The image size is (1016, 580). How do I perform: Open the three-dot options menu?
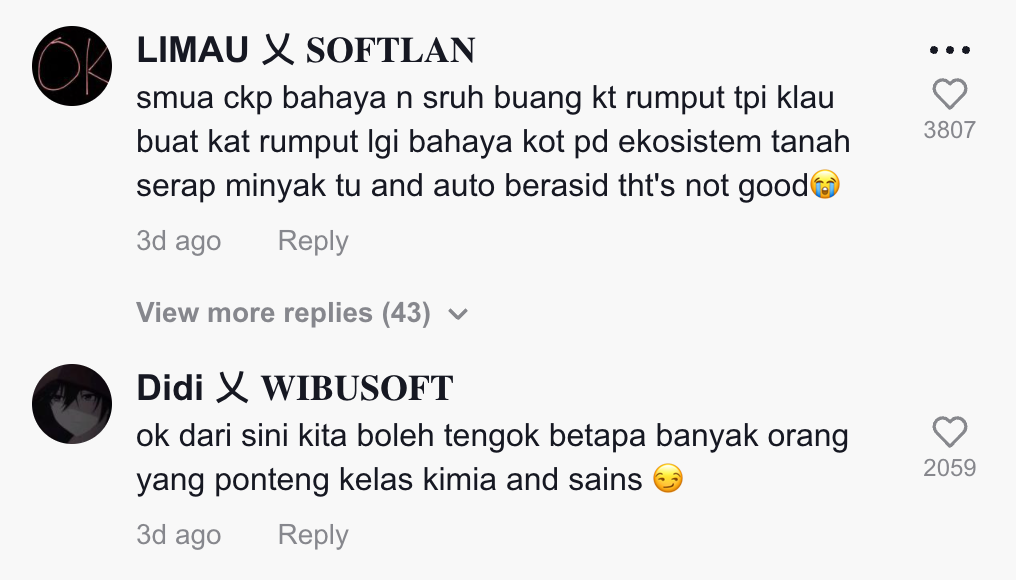coord(949,50)
